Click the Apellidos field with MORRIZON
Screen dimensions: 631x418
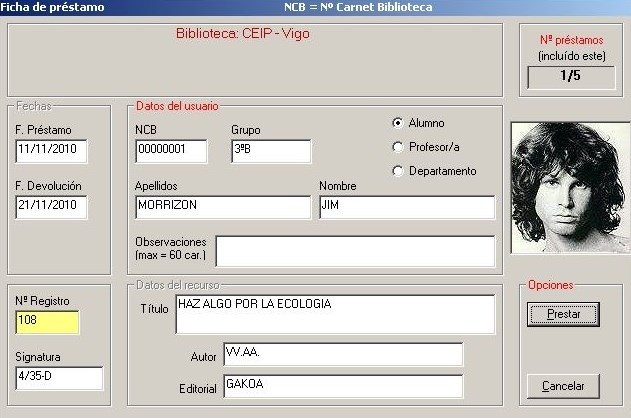(x=223, y=207)
